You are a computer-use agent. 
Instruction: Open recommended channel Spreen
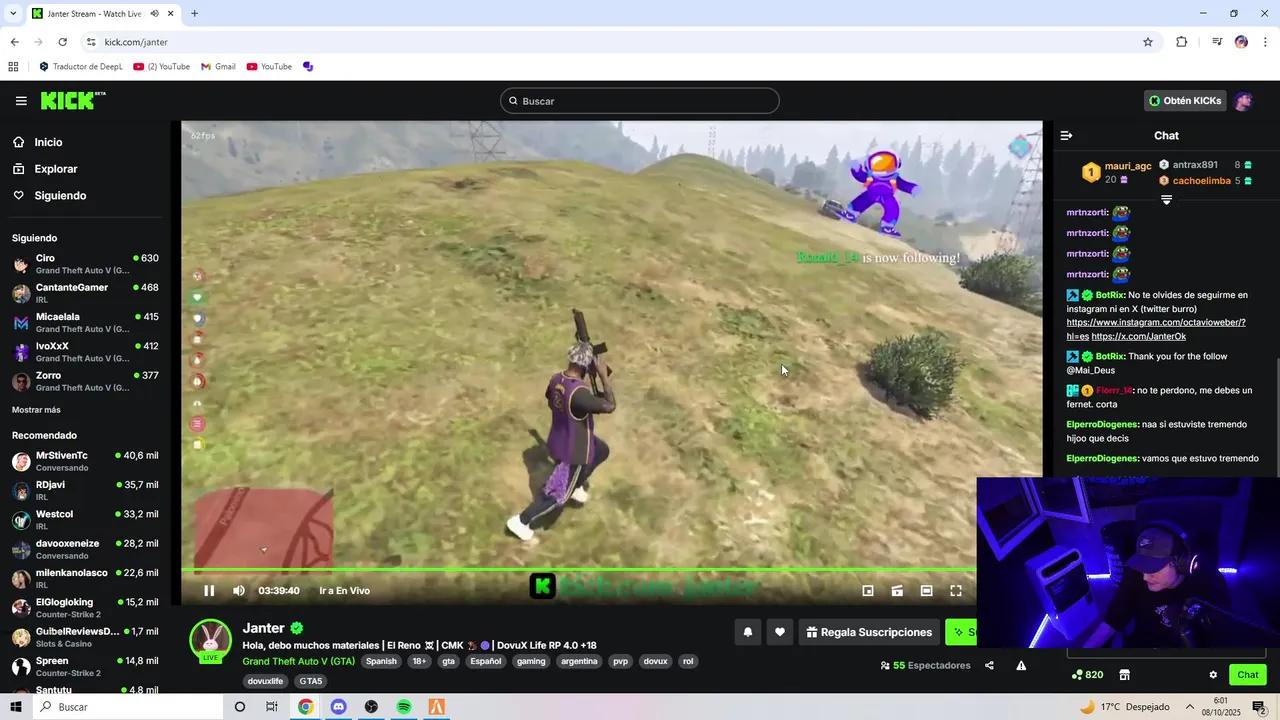point(85,666)
